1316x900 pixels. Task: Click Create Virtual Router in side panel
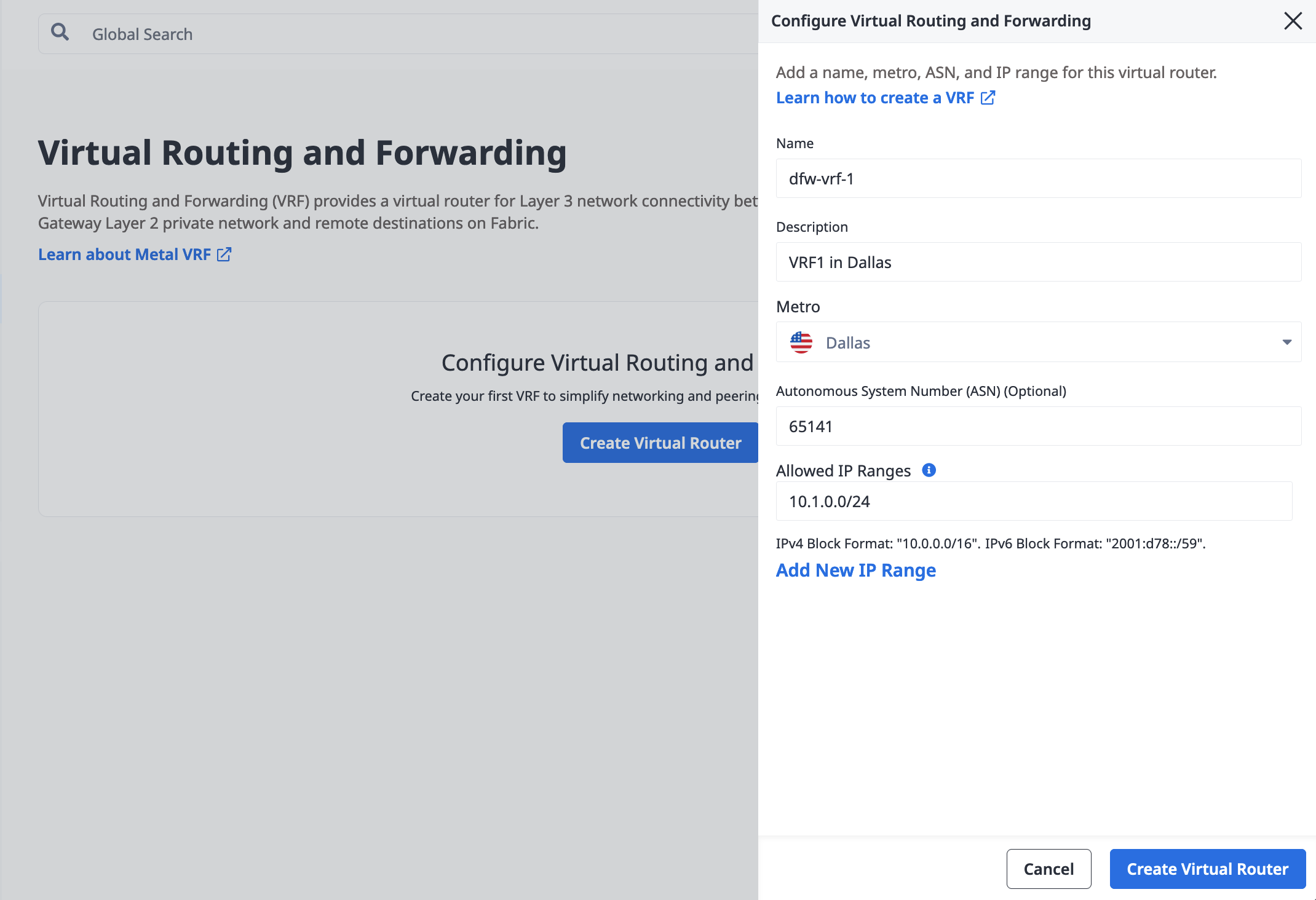[x=1207, y=869]
